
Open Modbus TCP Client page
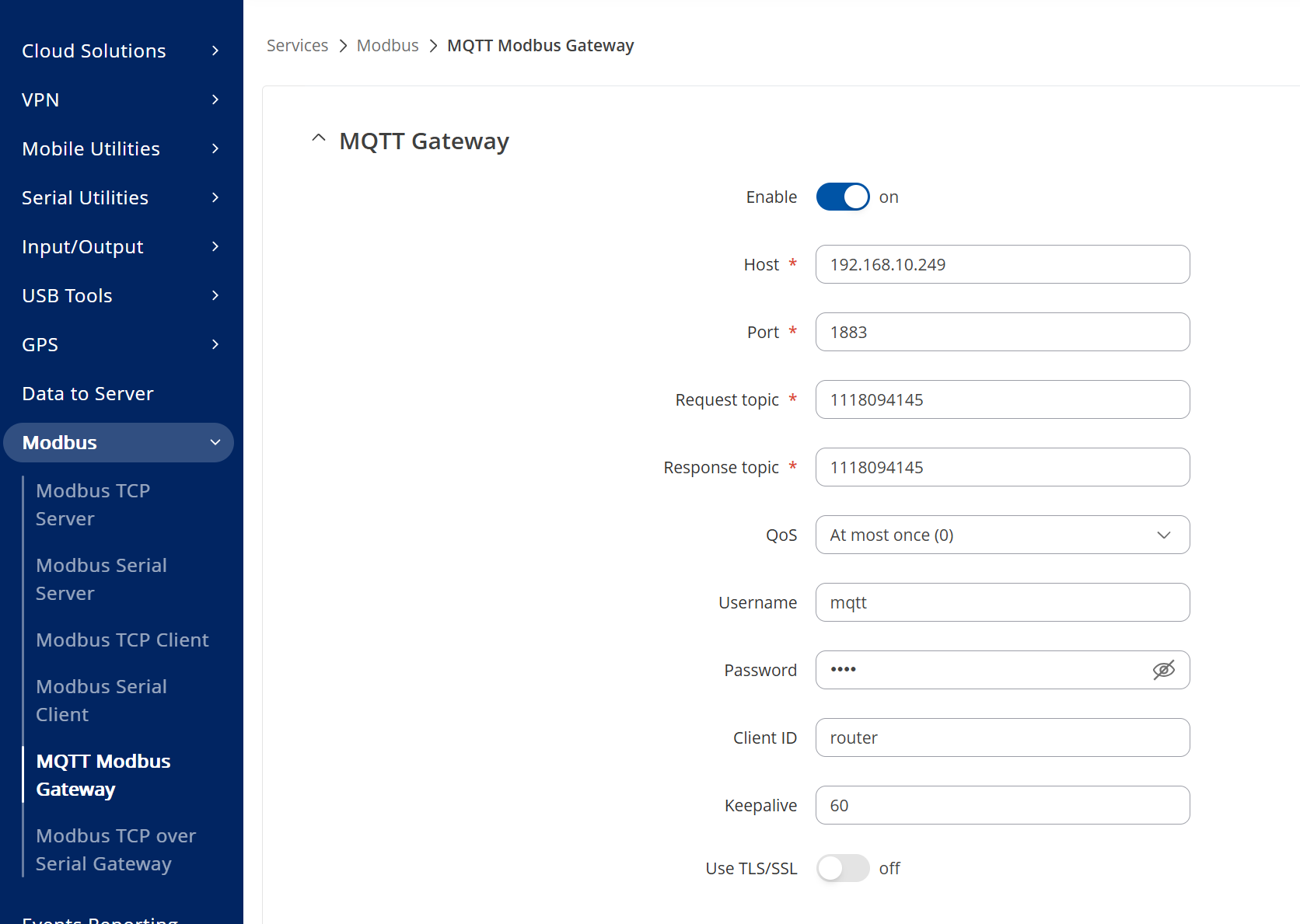[122, 640]
